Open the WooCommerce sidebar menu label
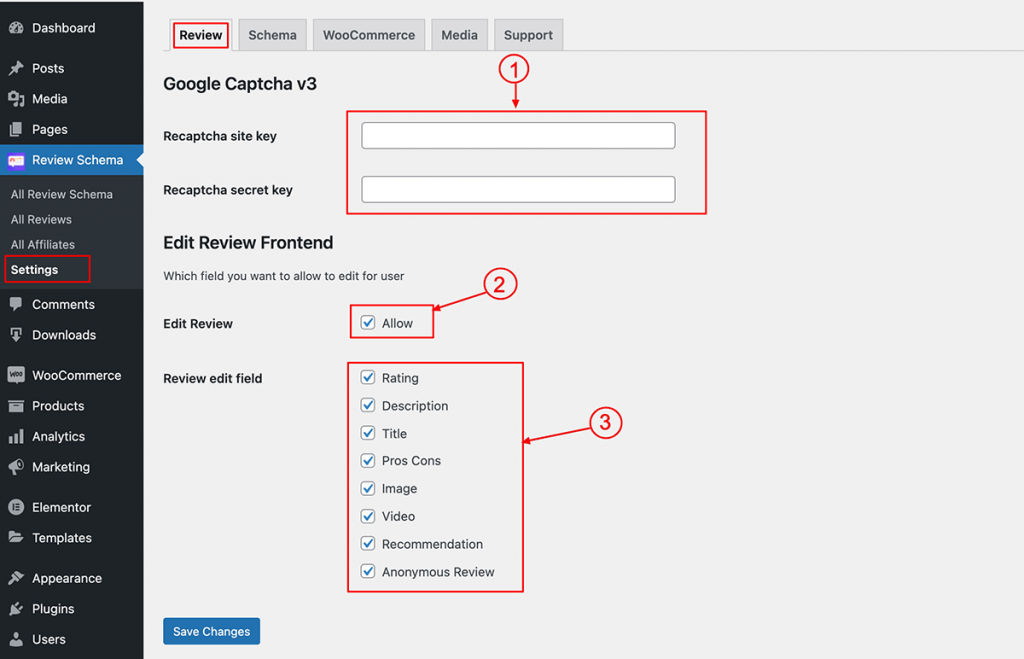Screen dimensions: 1024x659 76,375
